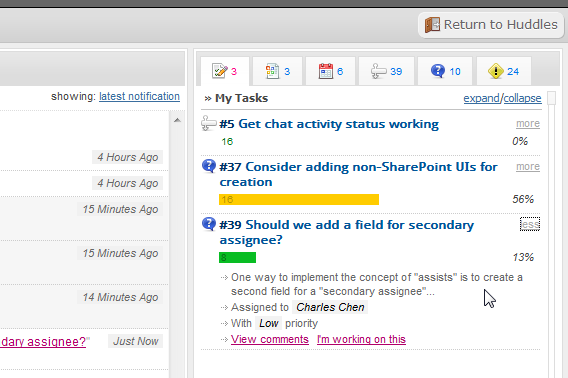This screenshot has height=378, width=568.
Task: Click the Charles Chen assignee name
Action: click(x=330, y=307)
